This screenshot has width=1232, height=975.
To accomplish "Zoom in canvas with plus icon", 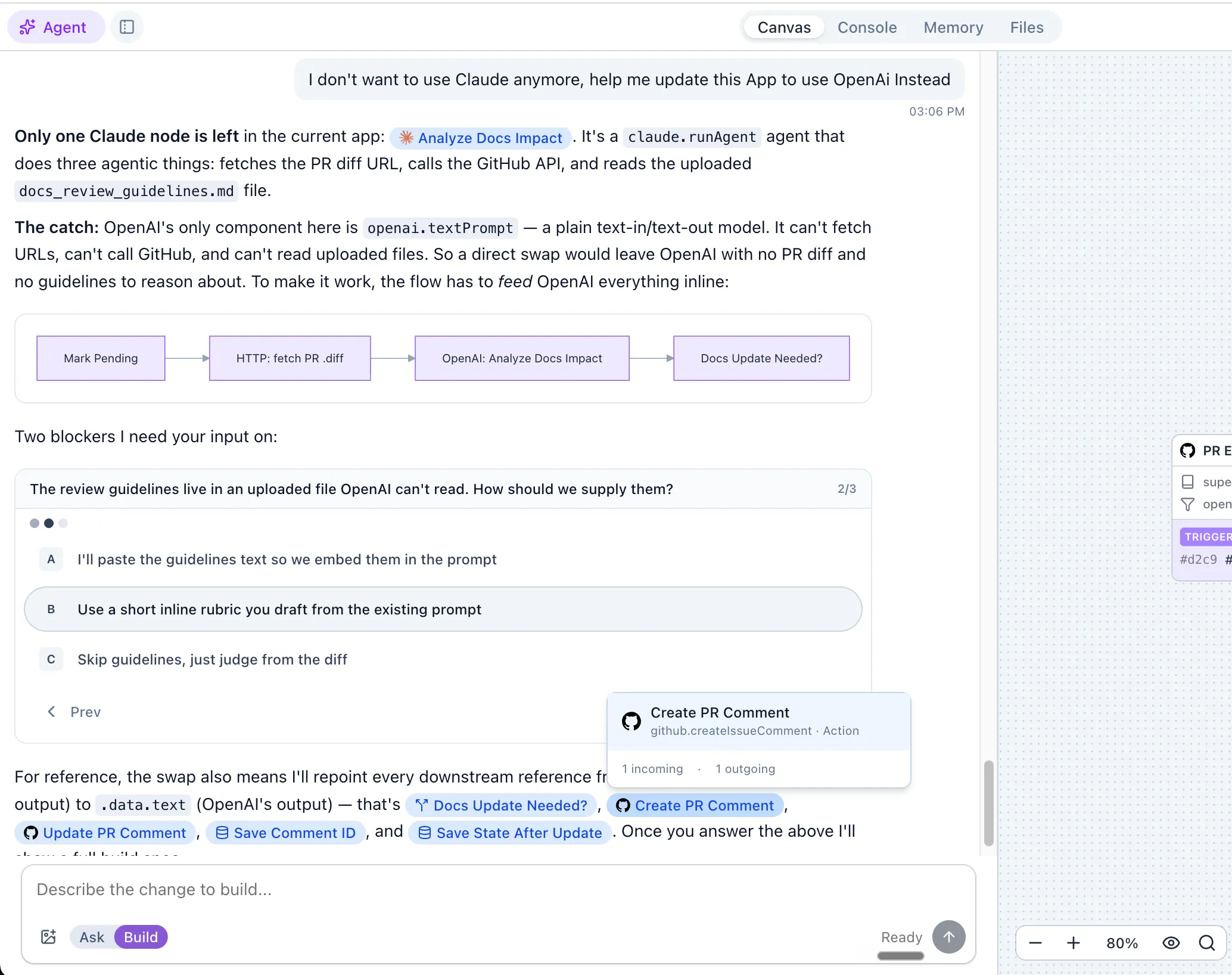I will point(1073,943).
